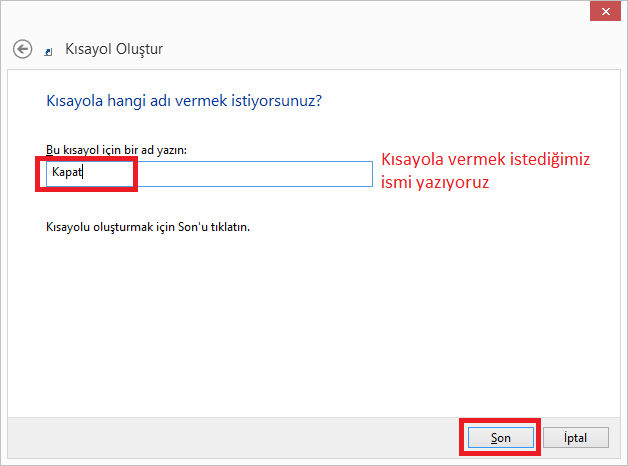The height and width of the screenshot is (466, 628).
Task: Click the Kısayol Oluştur title text
Action: (113, 48)
